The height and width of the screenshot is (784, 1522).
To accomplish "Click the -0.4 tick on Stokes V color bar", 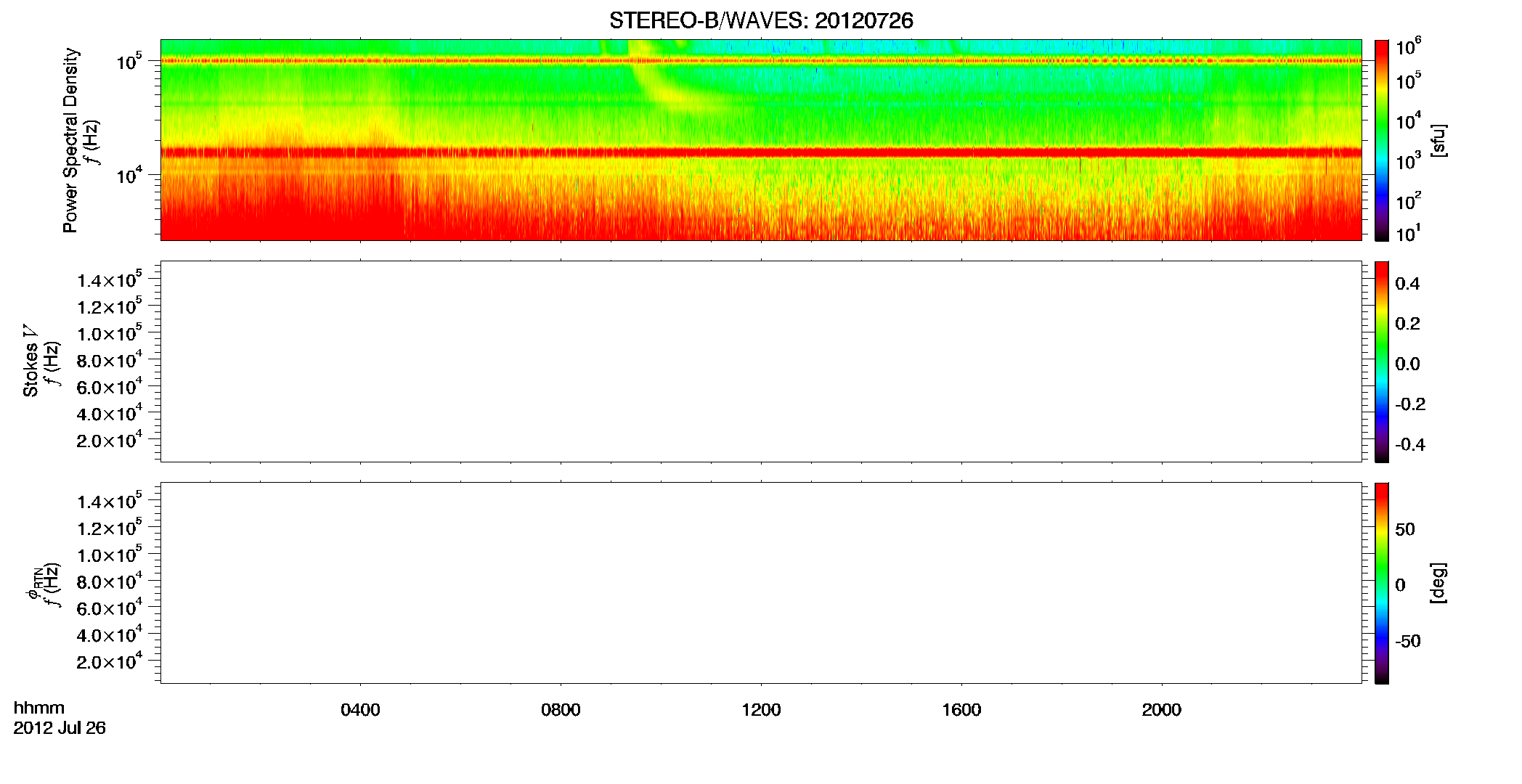I will 1410,444.
